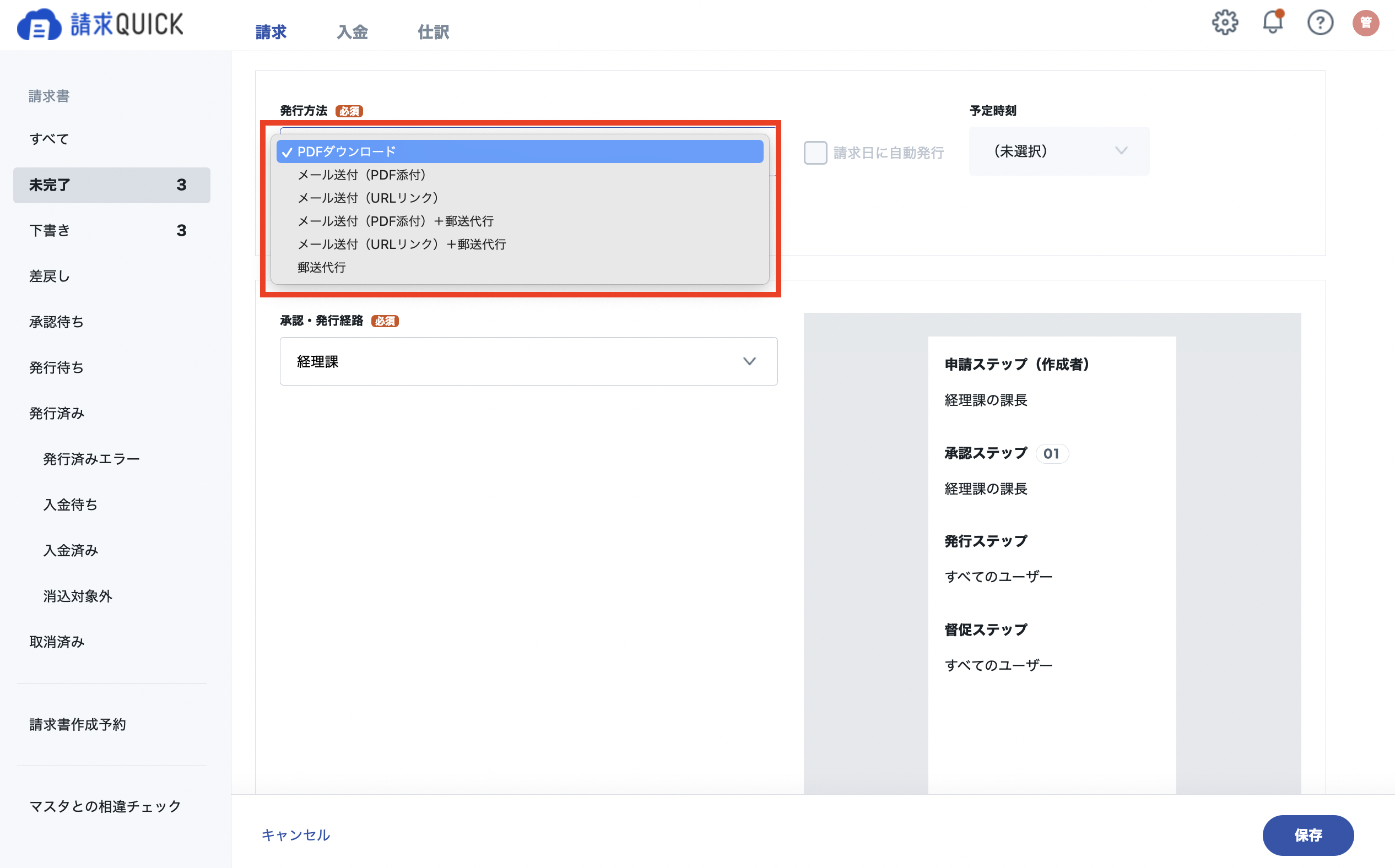Viewport: 1395px width, 868px height.
Task: Click the キャンセル link
Action: pyautogui.click(x=296, y=835)
